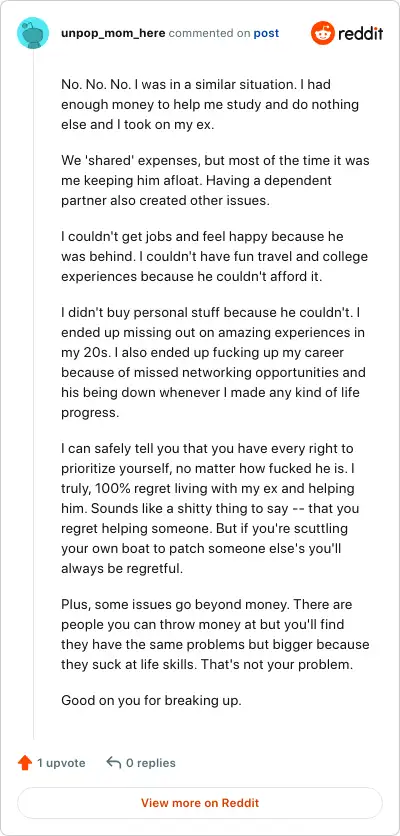
Task: Click the orange upvote arrow
Action: pos(25,763)
